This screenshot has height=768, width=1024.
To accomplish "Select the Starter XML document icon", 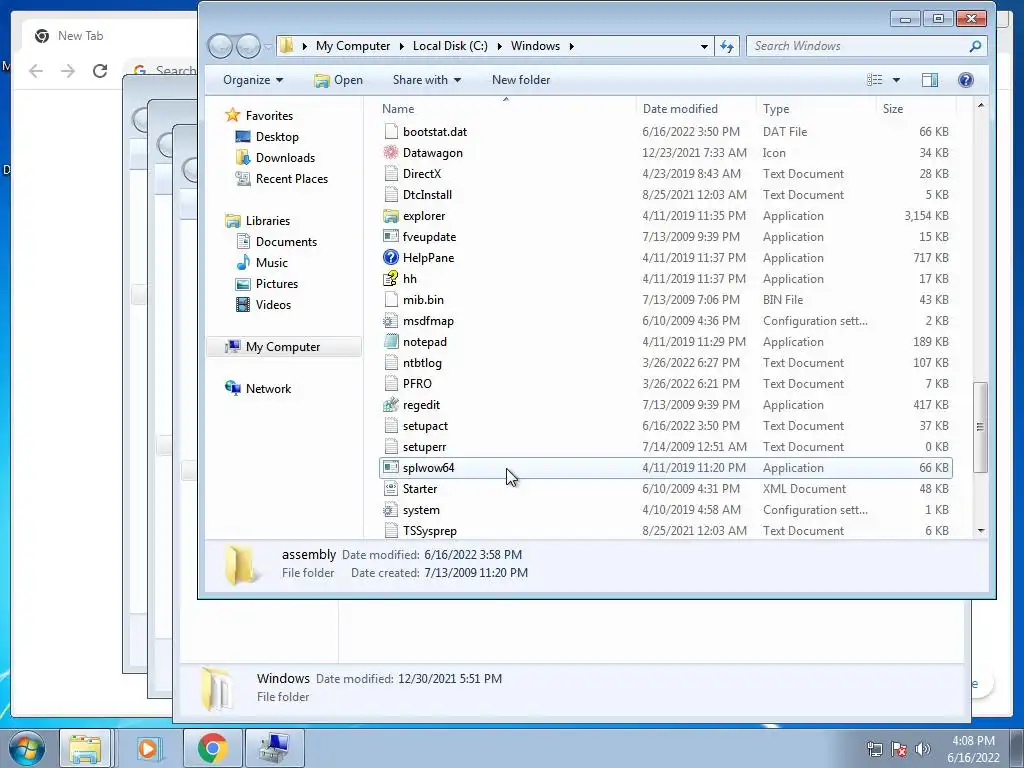I will tap(391, 488).
